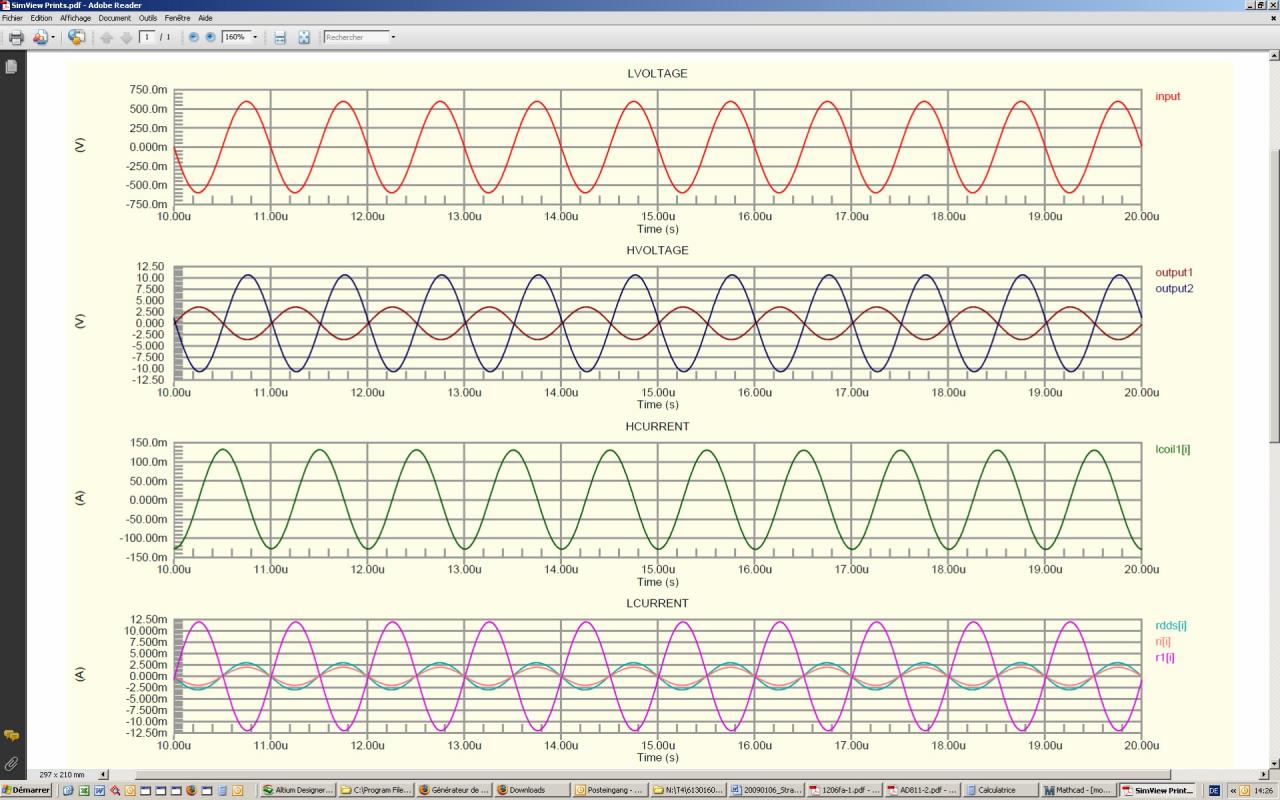The width and height of the screenshot is (1280, 800).
Task: Click the page number input field
Action: tap(147, 37)
